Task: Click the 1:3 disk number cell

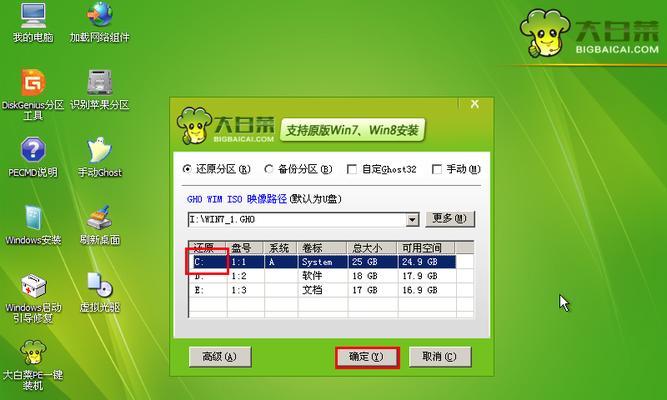Action: (x=245, y=290)
